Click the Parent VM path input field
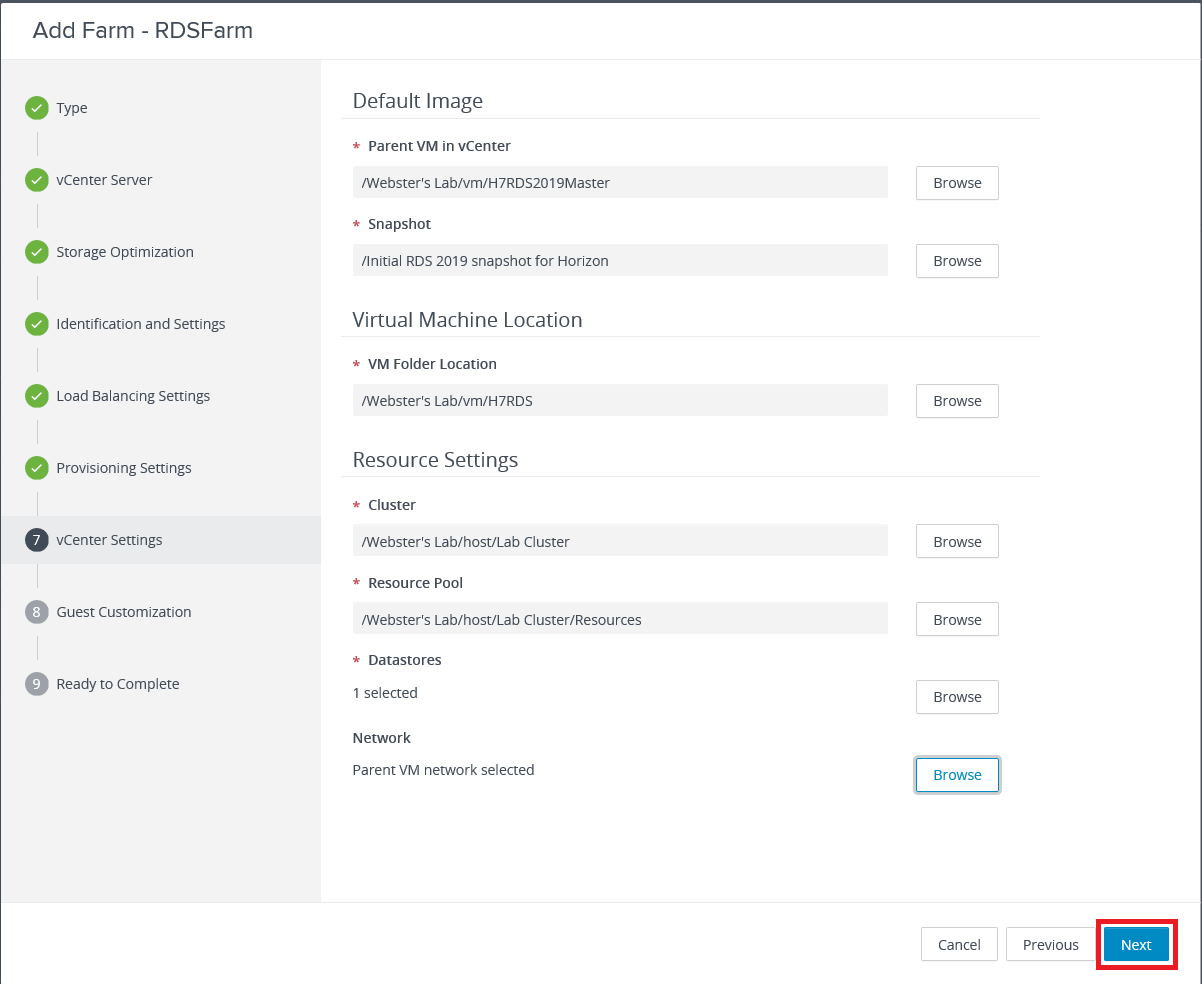The height and width of the screenshot is (984, 1202). pyautogui.click(x=620, y=183)
